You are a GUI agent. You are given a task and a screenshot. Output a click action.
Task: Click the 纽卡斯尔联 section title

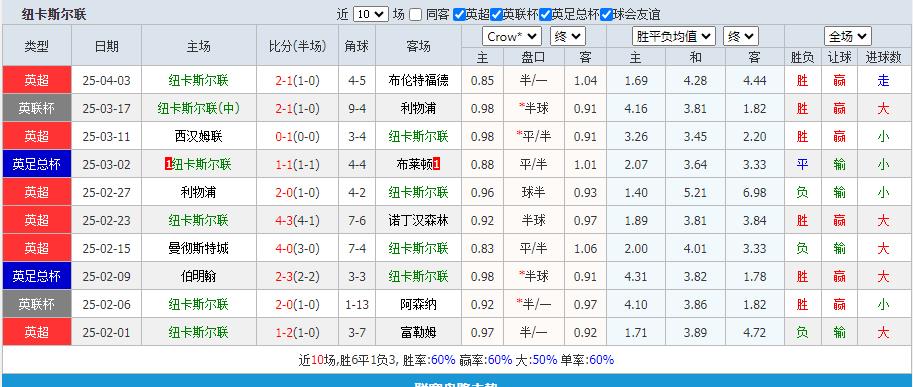54,15
